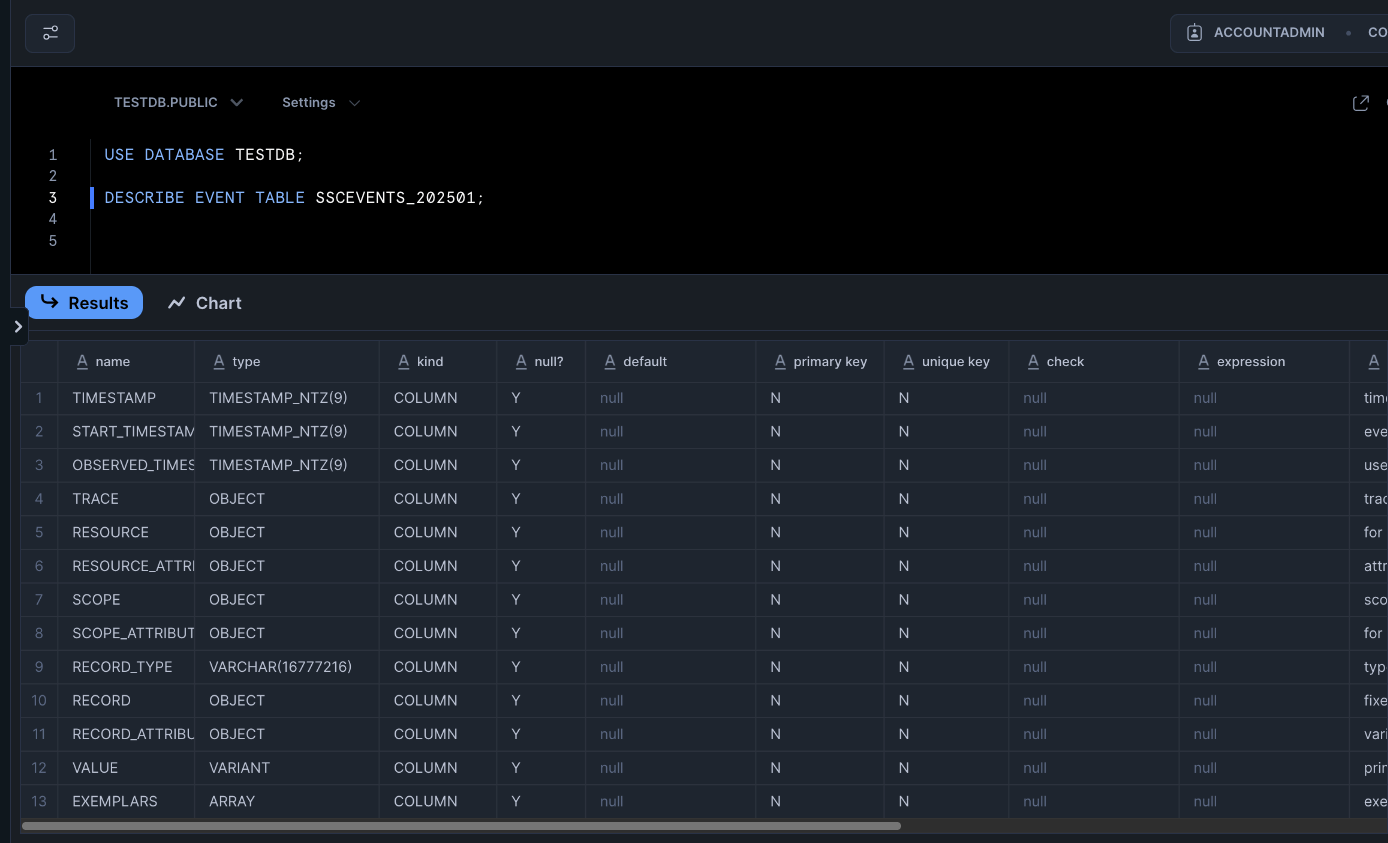This screenshot has height=843, width=1388.
Task: Switch to the Chart tab
Action: (x=205, y=303)
